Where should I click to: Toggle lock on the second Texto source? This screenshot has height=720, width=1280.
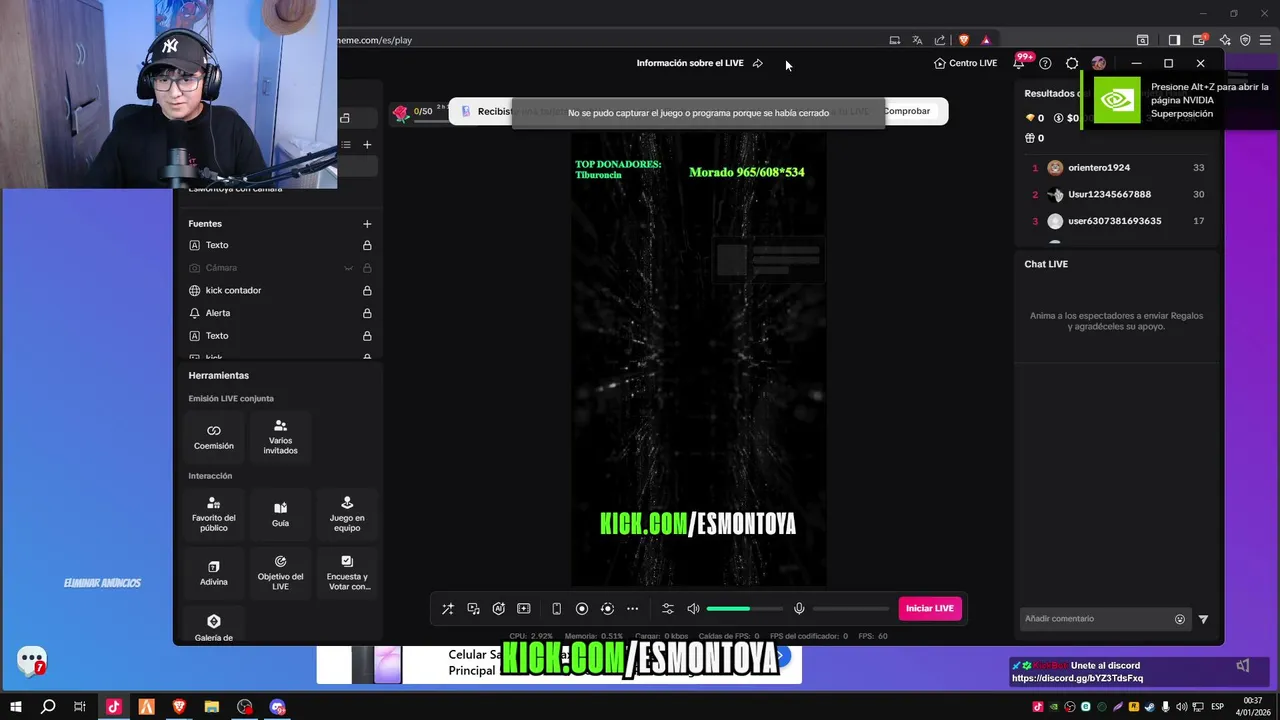(x=367, y=336)
